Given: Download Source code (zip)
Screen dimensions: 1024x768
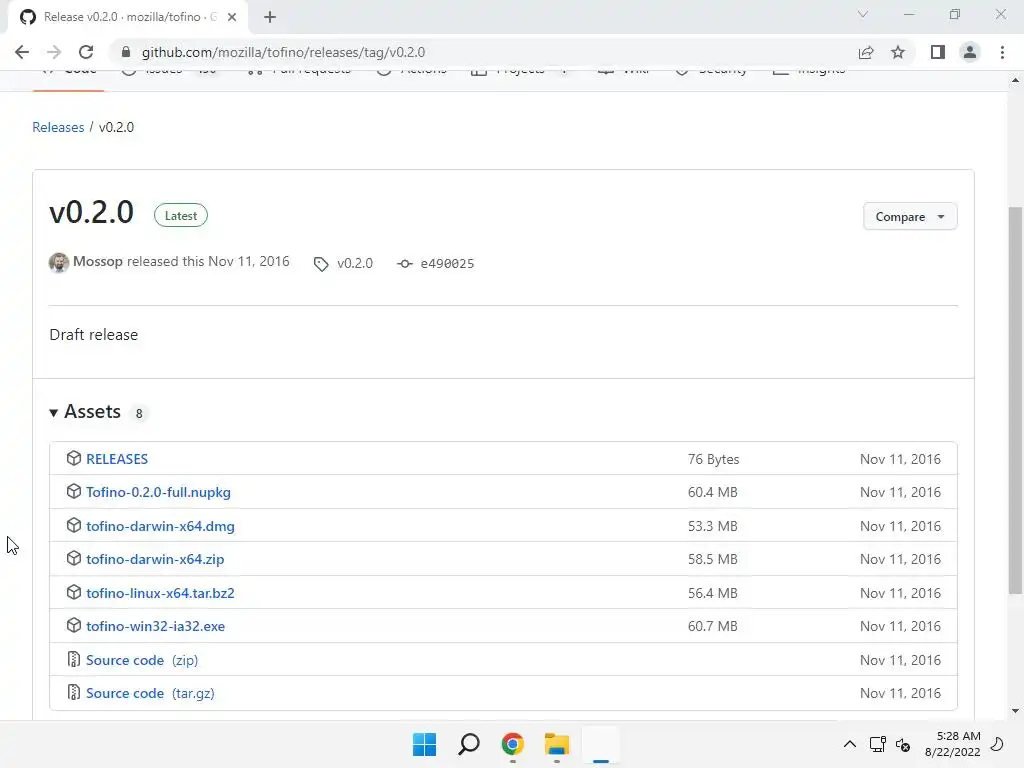Looking at the screenshot, I should click(142, 660).
